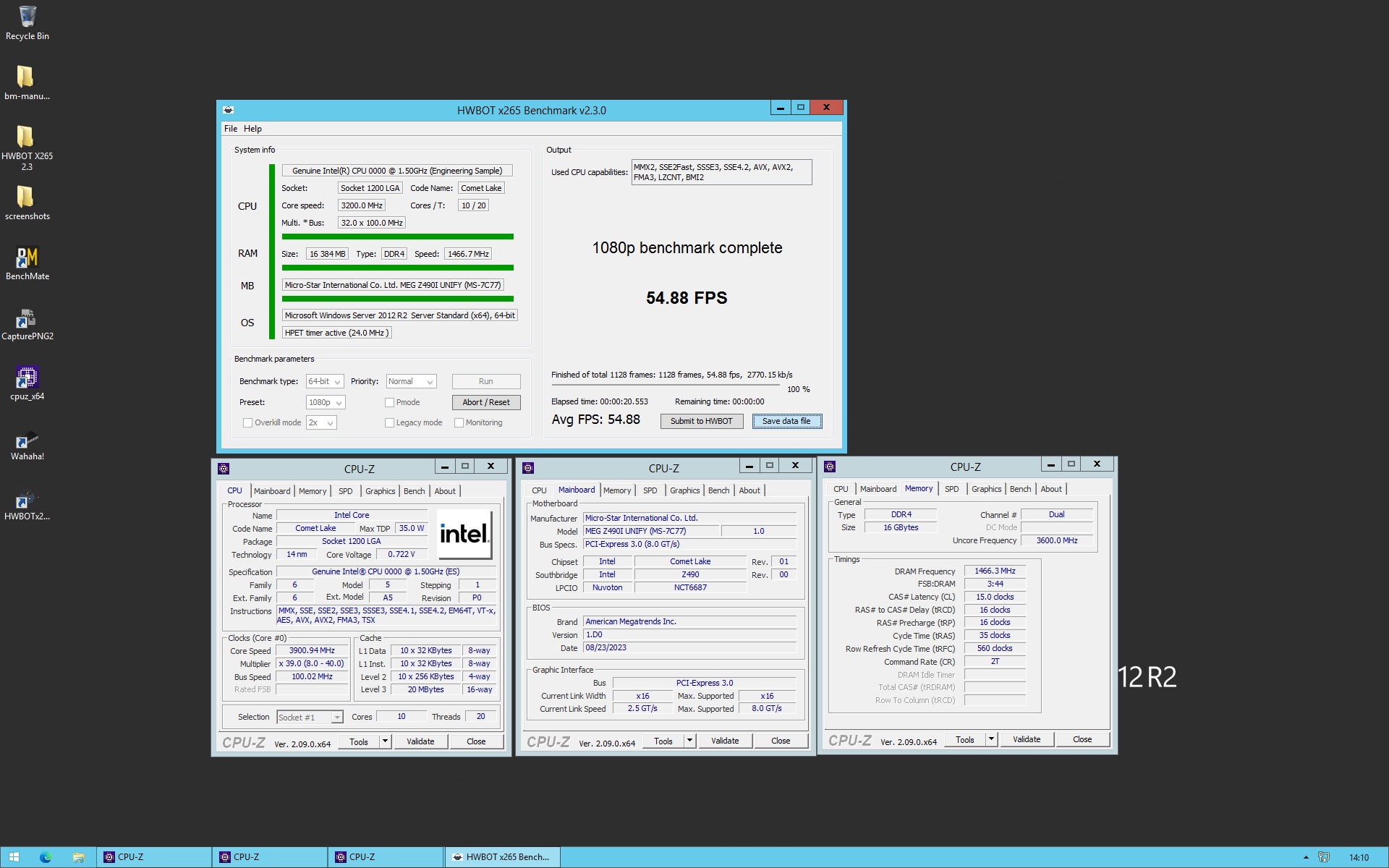
Task: Open the Priority Normal dropdown
Action: pyautogui.click(x=410, y=381)
